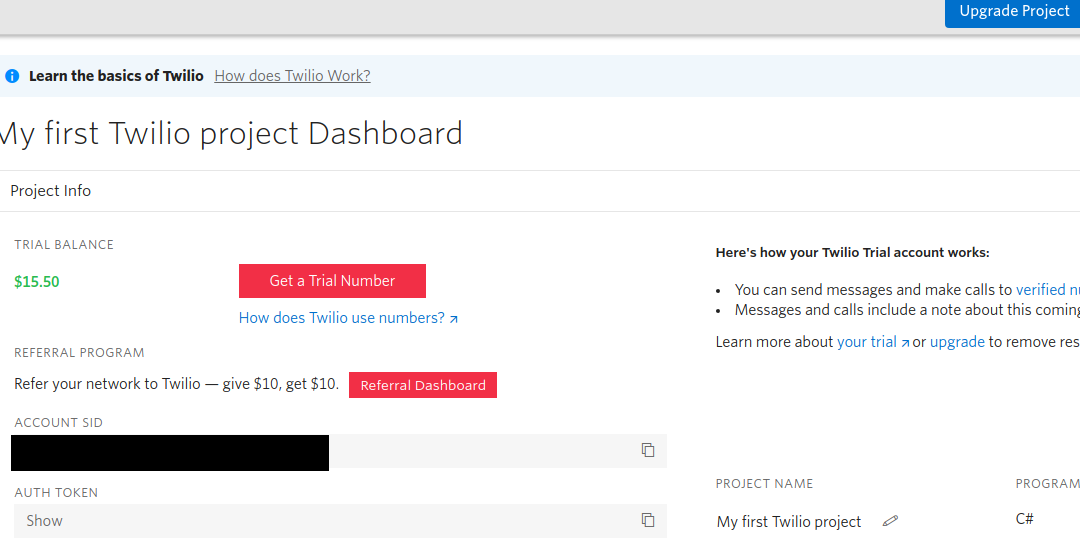Show the hidden Auth Token

tap(45, 521)
